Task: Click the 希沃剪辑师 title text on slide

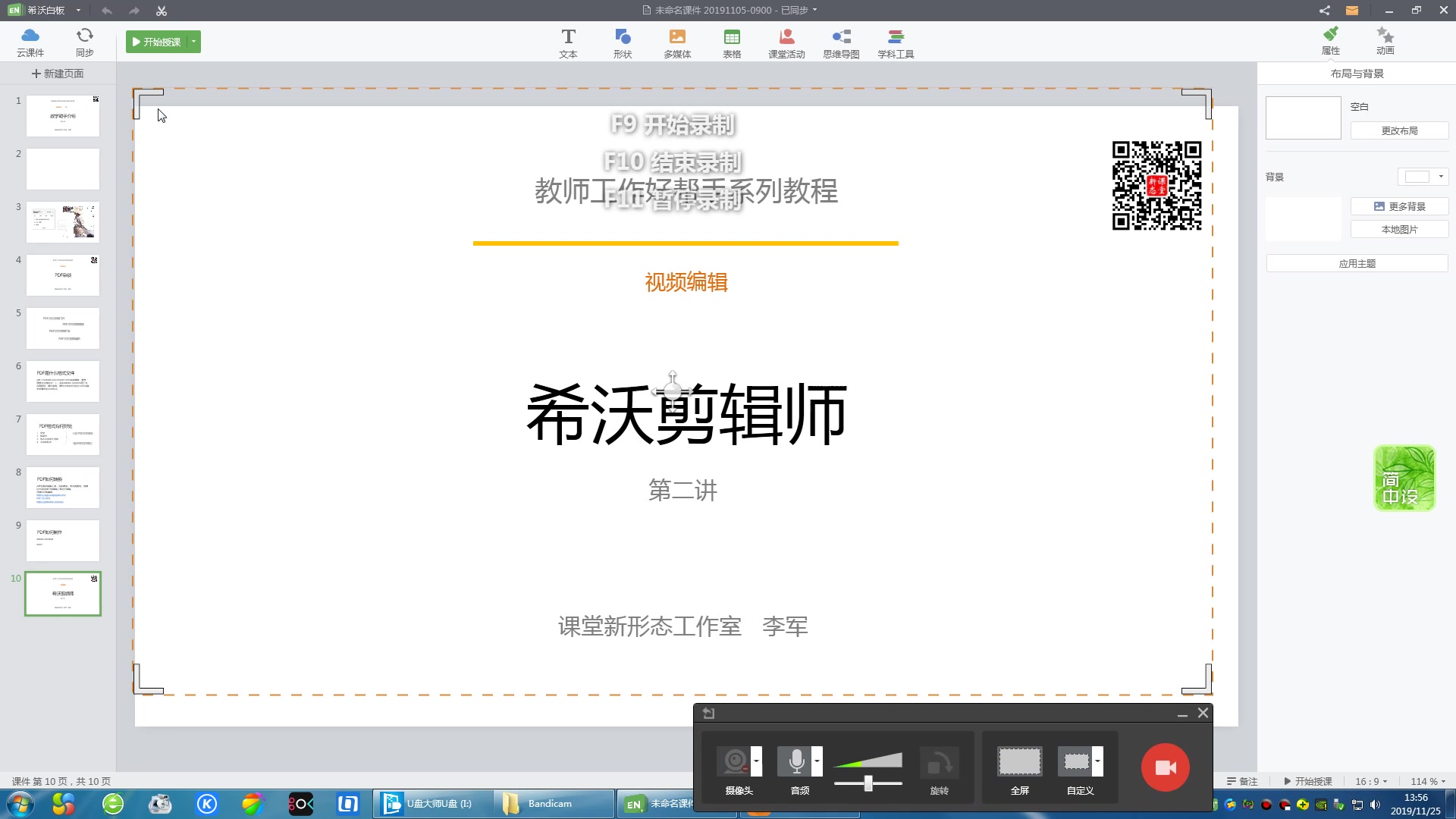Action: click(686, 414)
